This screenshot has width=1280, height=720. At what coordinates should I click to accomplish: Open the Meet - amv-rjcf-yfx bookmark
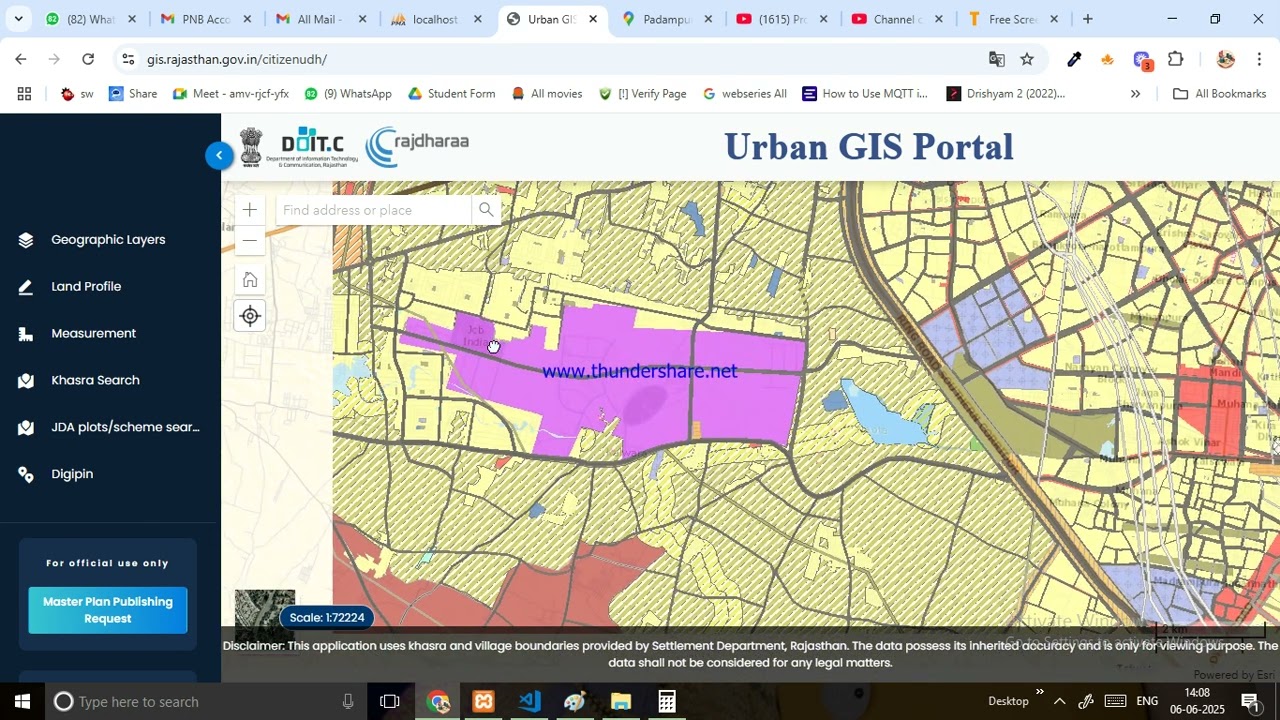pyautogui.click(x=231, y=94)
